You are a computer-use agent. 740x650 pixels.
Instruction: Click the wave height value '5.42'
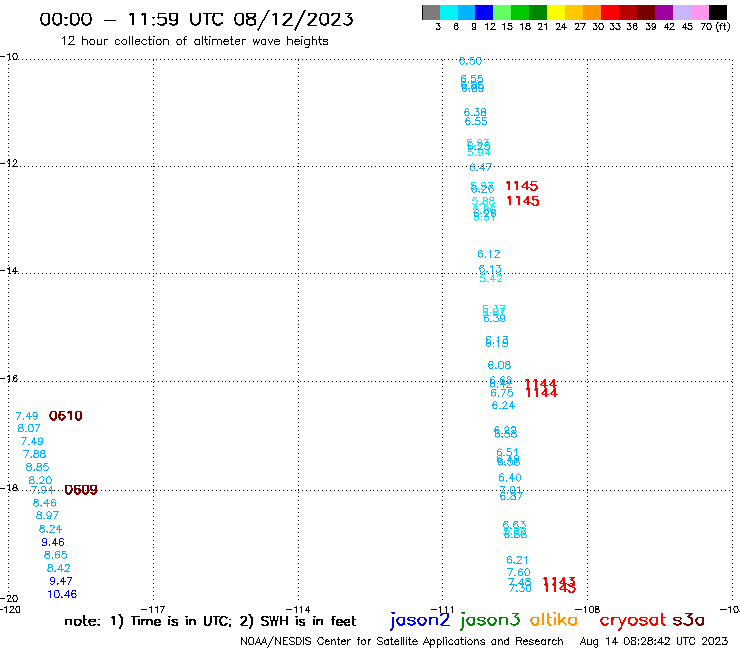click(x=491, y=279)
